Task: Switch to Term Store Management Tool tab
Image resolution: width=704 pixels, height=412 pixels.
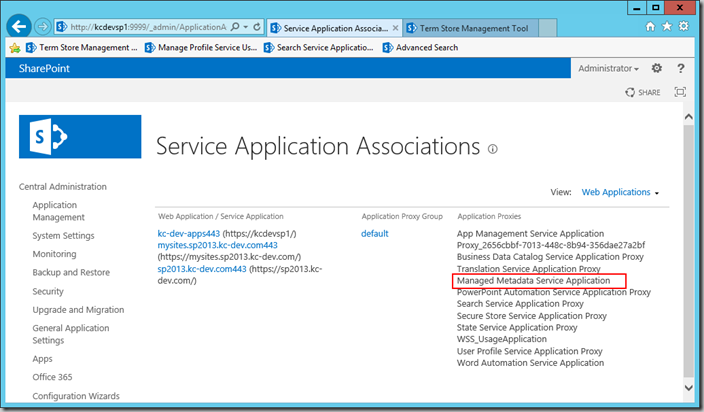Action: point(470,28)
